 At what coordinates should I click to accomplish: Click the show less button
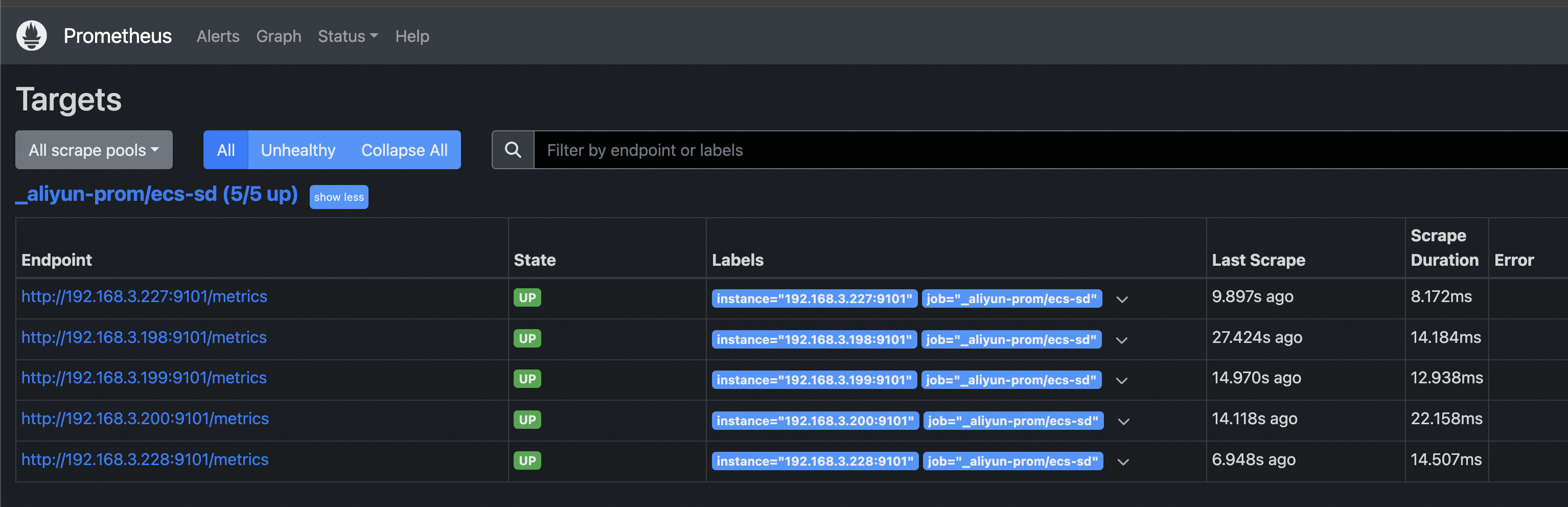338,197
